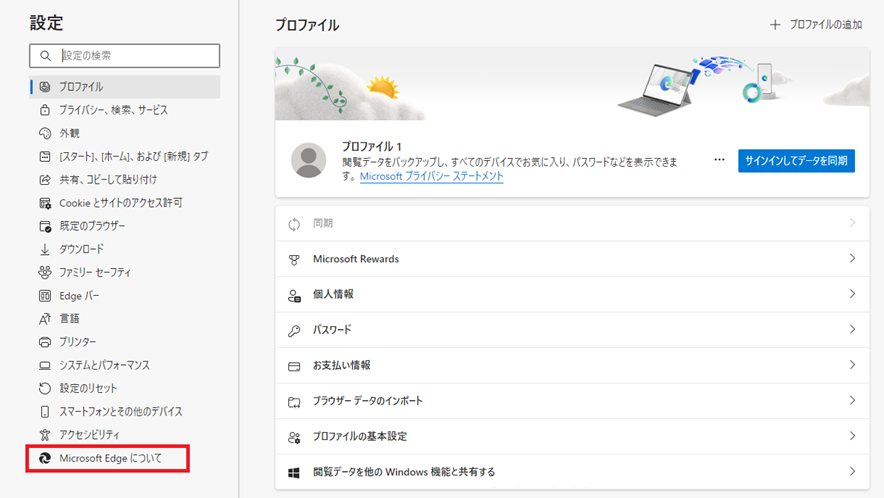This screenshot has height=498, width=884.
Task: Click the icon for [スタート]、[ホーム]、および [新規] タブ
Action: point(45,156)
